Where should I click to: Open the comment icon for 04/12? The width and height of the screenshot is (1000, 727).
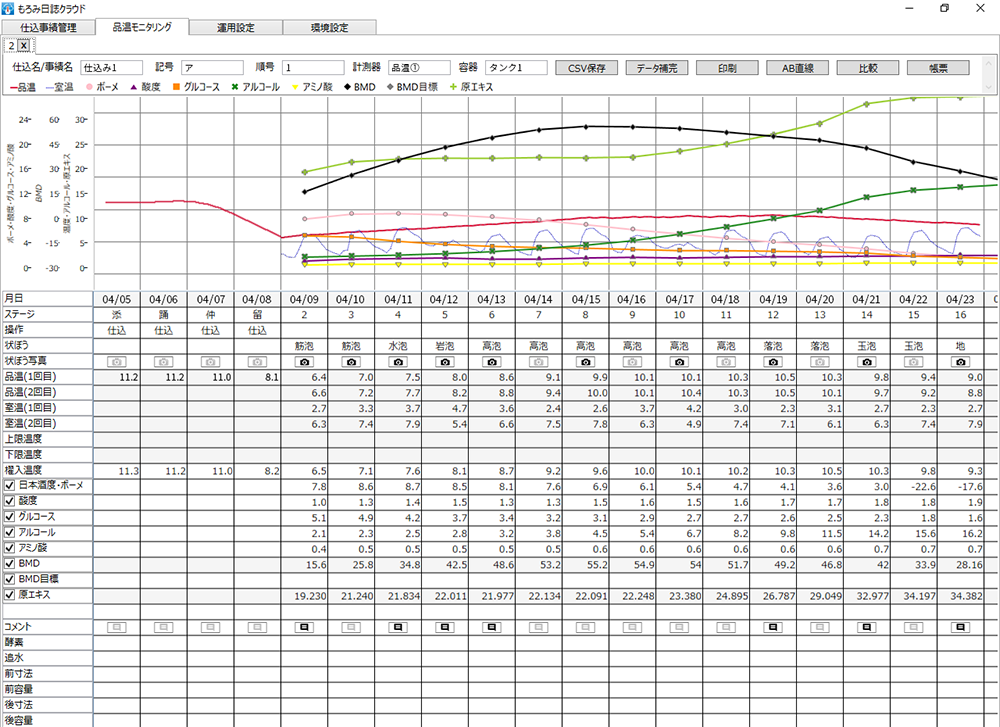point(445,628)
